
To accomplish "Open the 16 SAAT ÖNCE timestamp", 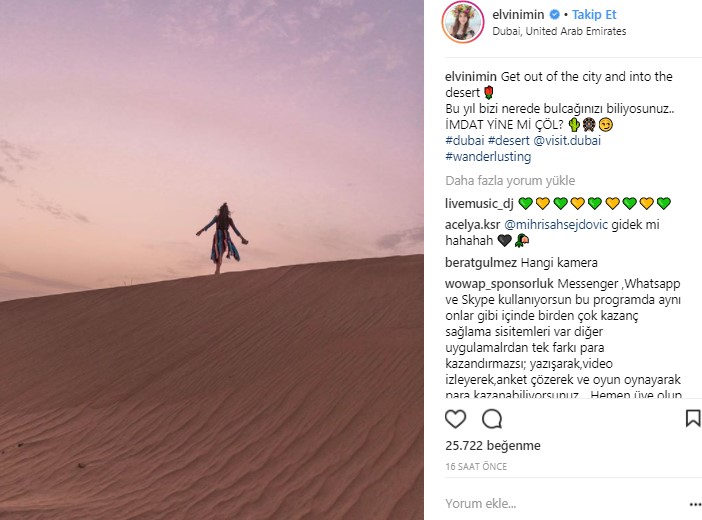I will [x=476, y=467].
